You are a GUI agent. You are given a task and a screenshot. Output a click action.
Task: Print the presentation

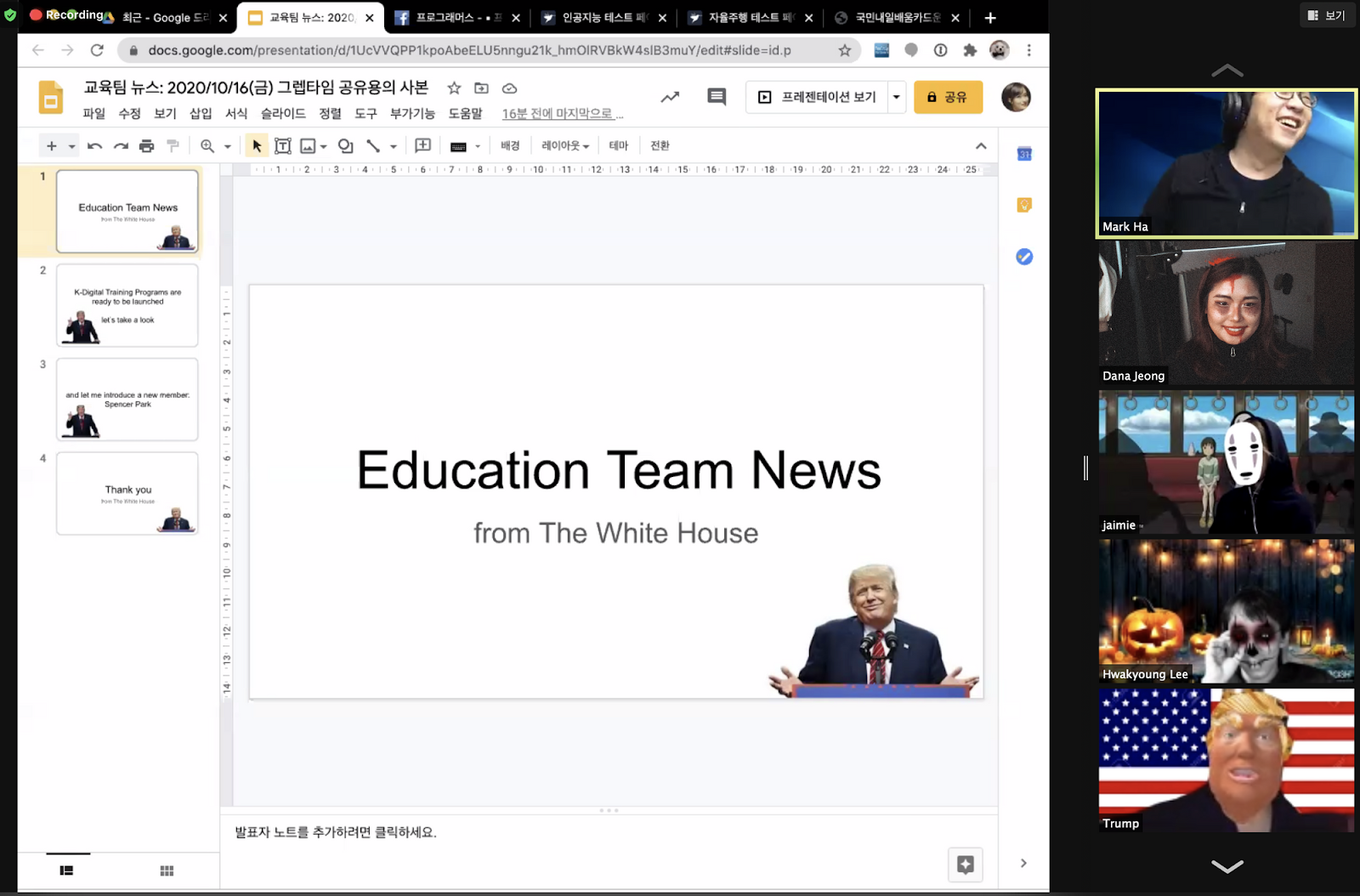coord(146,146)
